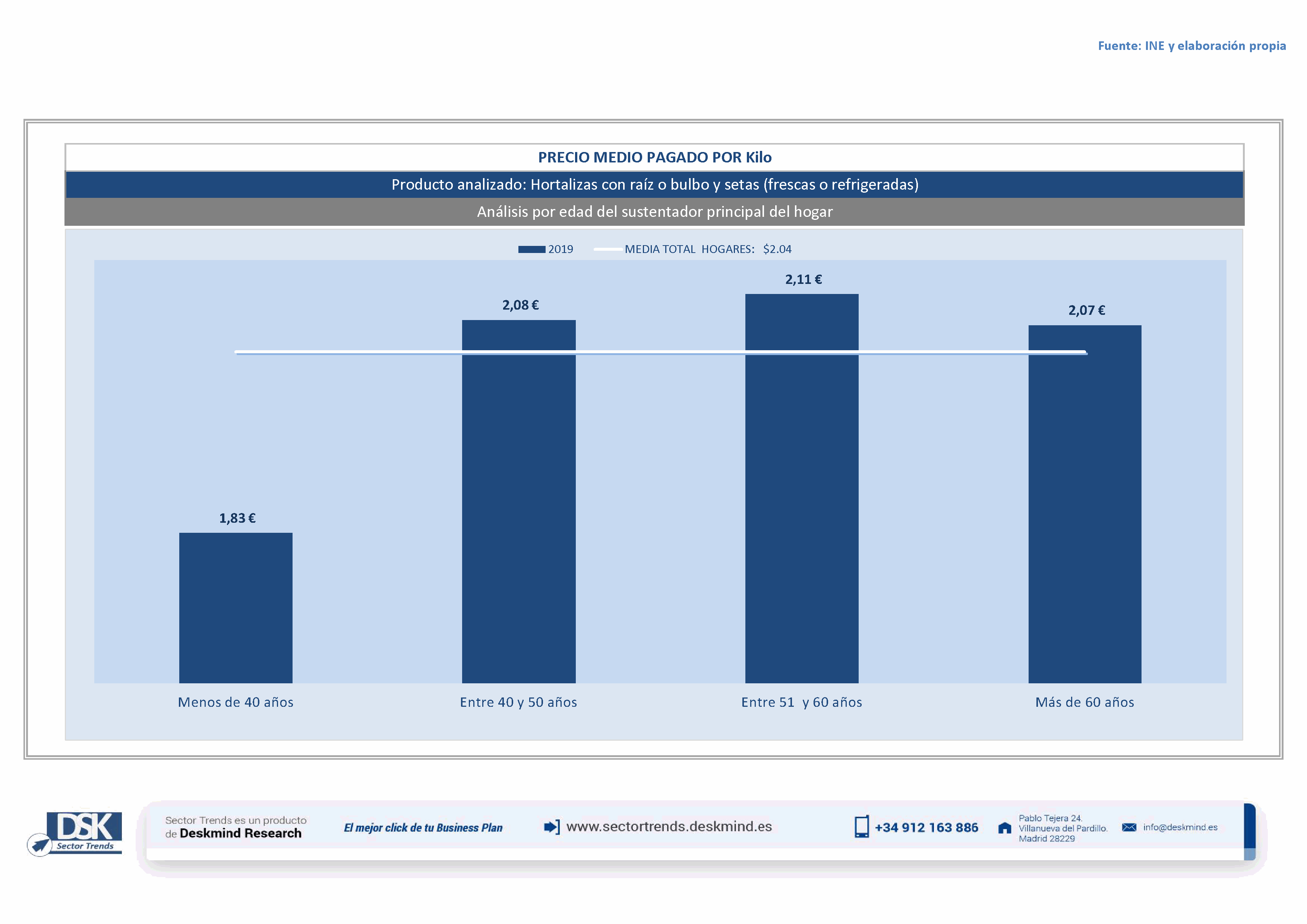Click the 2019 dark blue legend swatch
The height and width of the screenshot is (924, 1307).
click(531, 249)
